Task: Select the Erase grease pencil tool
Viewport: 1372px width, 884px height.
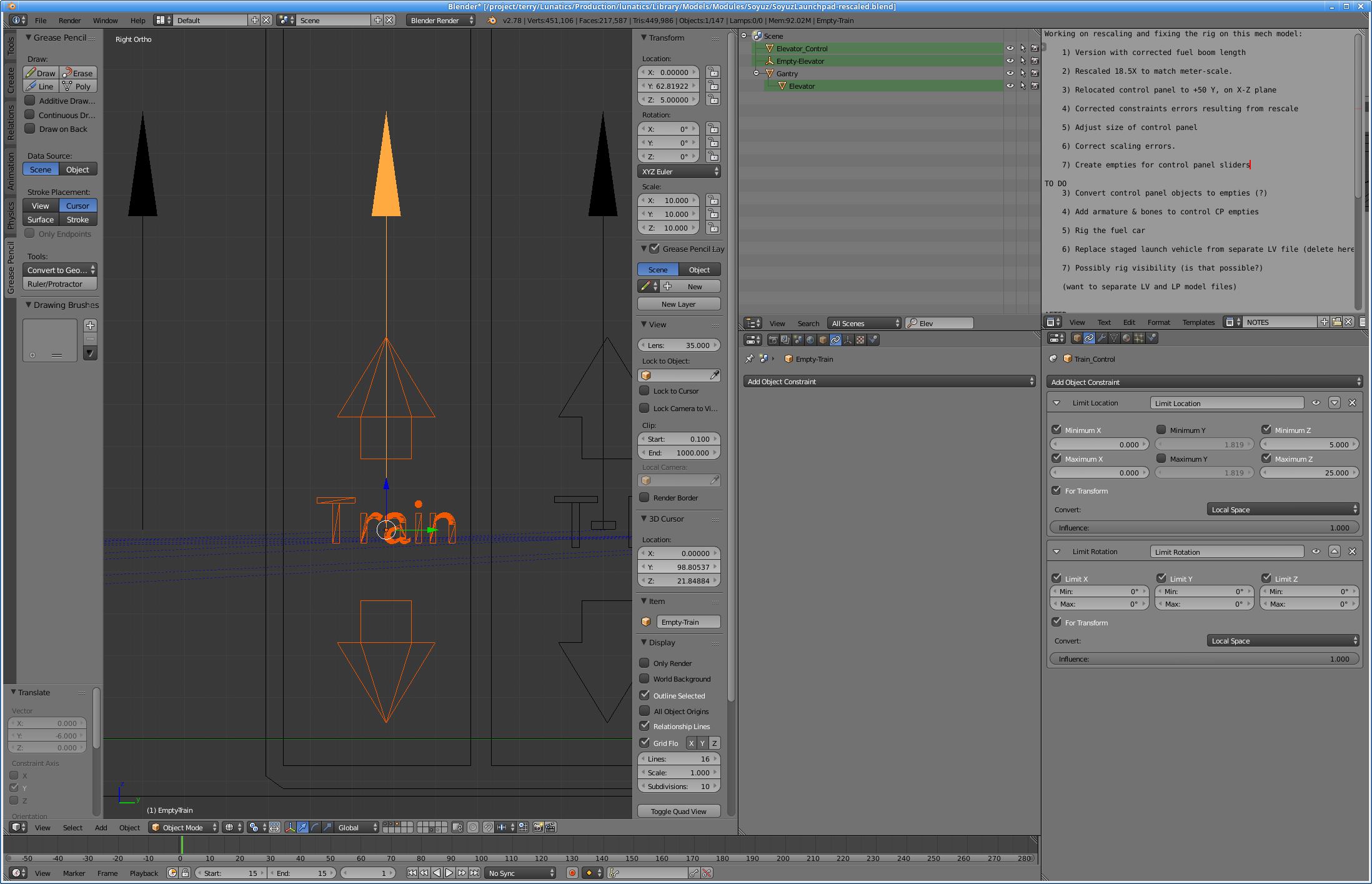Action: [78, 73]
